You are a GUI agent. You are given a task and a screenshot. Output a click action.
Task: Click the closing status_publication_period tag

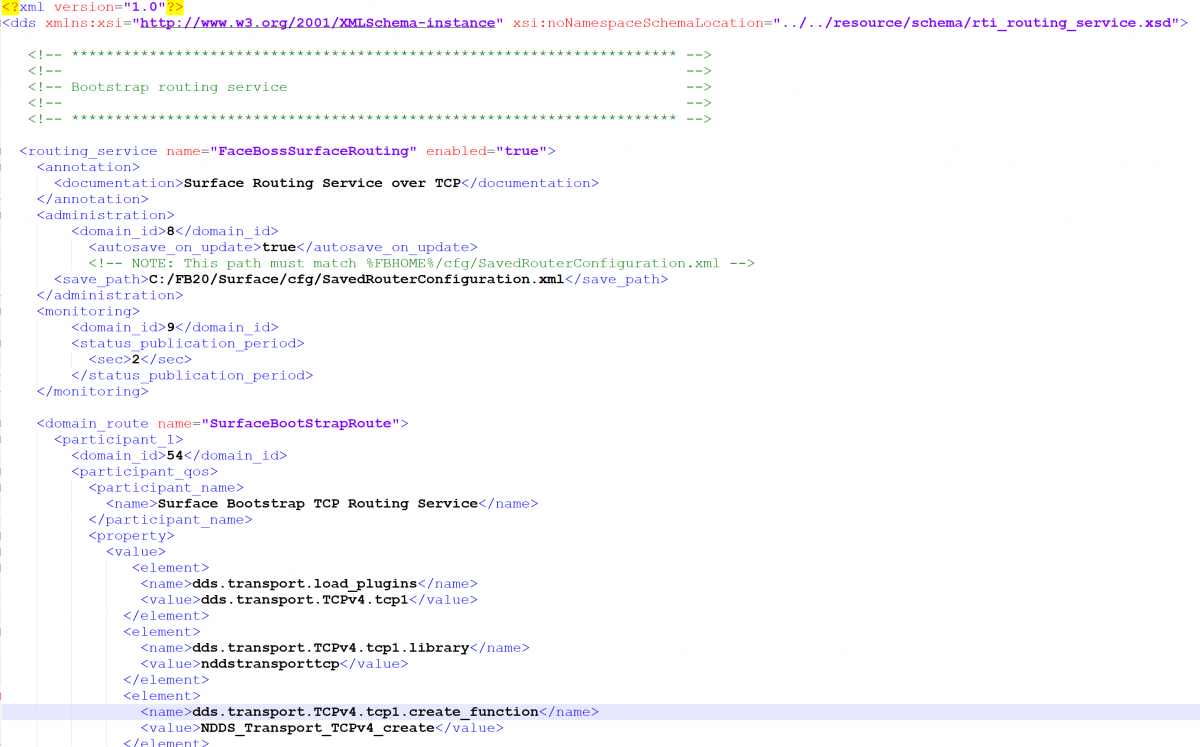click(192, 375)
